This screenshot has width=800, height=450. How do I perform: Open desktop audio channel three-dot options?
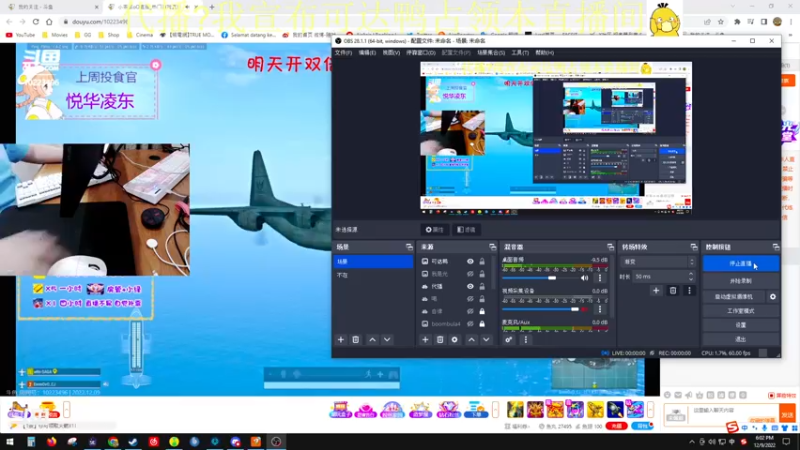(600, 278)
